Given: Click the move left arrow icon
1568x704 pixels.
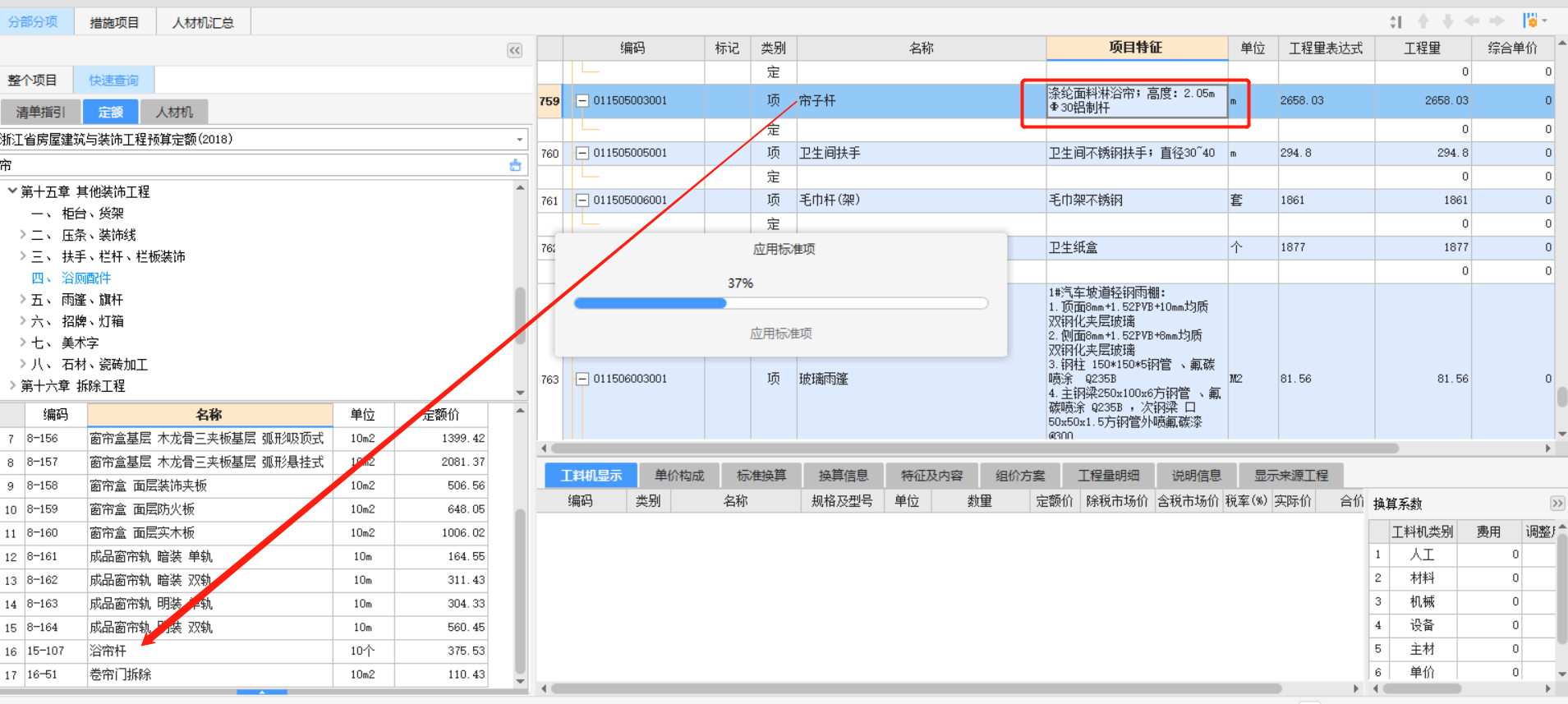Looking at the screenshot, I should (x=1472, y=21).
